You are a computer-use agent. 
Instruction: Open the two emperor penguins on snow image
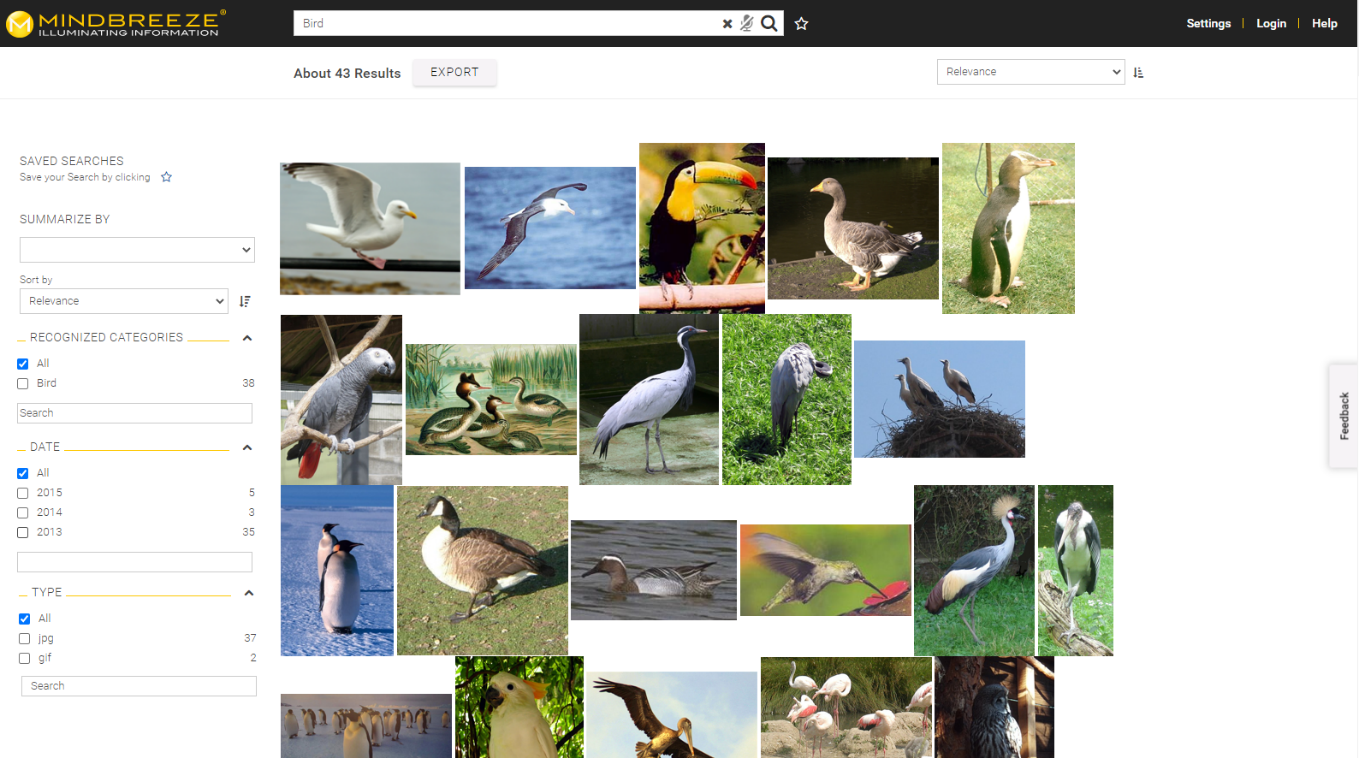click(337, 571)
